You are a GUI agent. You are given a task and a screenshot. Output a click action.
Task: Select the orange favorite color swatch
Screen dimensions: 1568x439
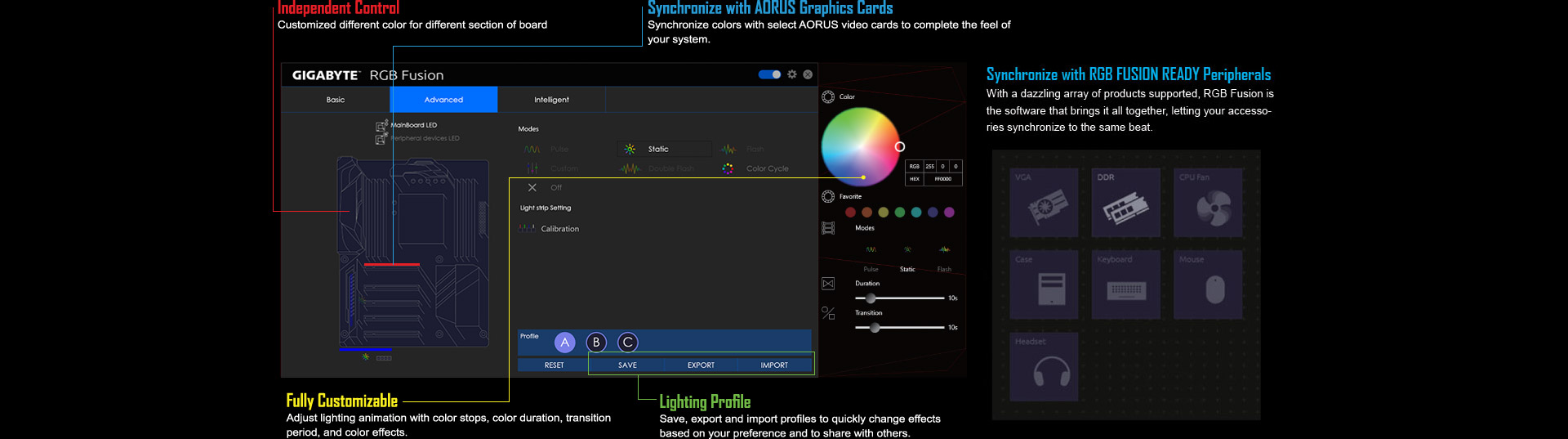coord(866,213)
